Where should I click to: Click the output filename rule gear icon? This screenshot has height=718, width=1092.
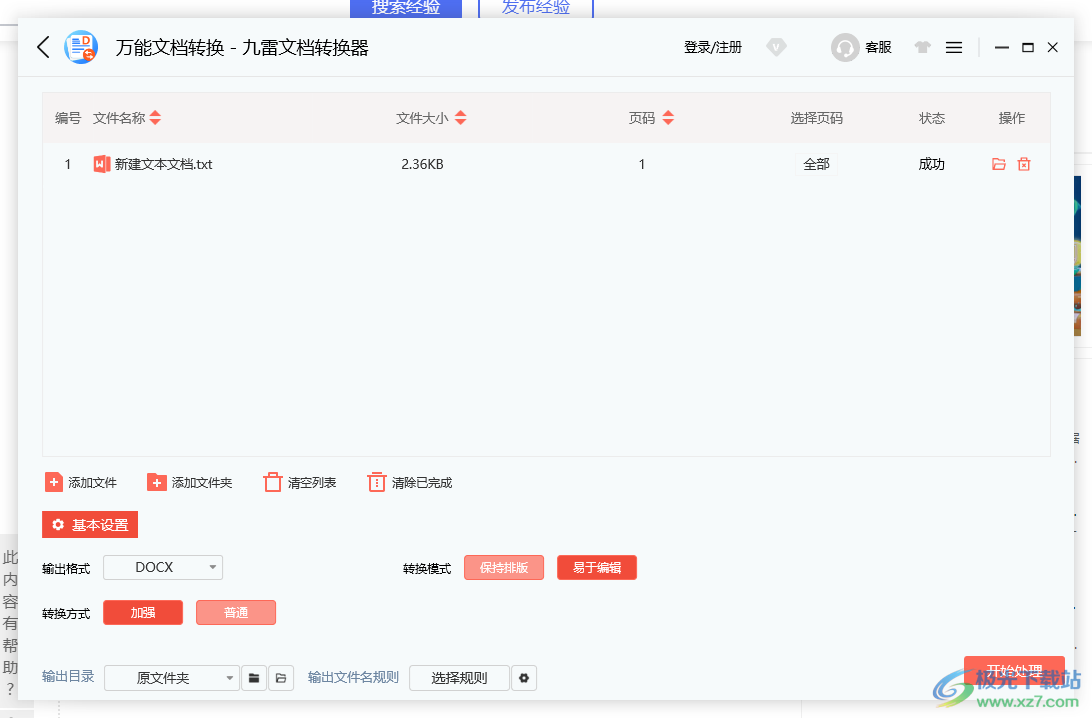pos(524,678)
